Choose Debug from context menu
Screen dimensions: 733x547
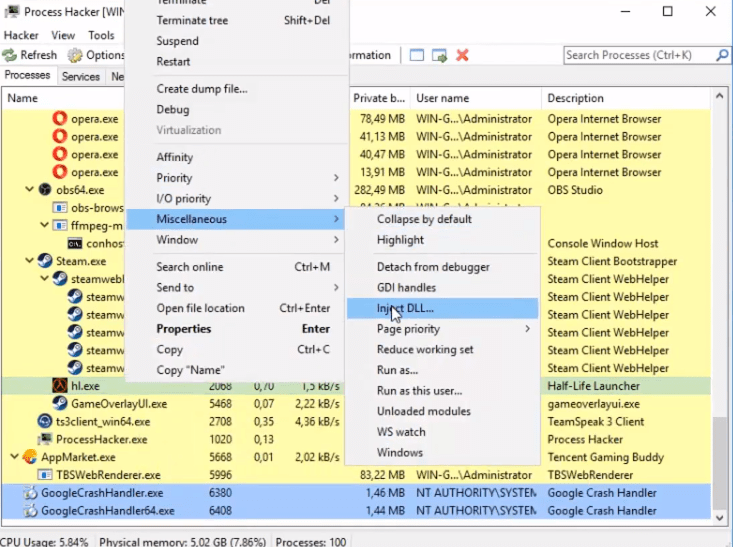[x=237, y=109]
